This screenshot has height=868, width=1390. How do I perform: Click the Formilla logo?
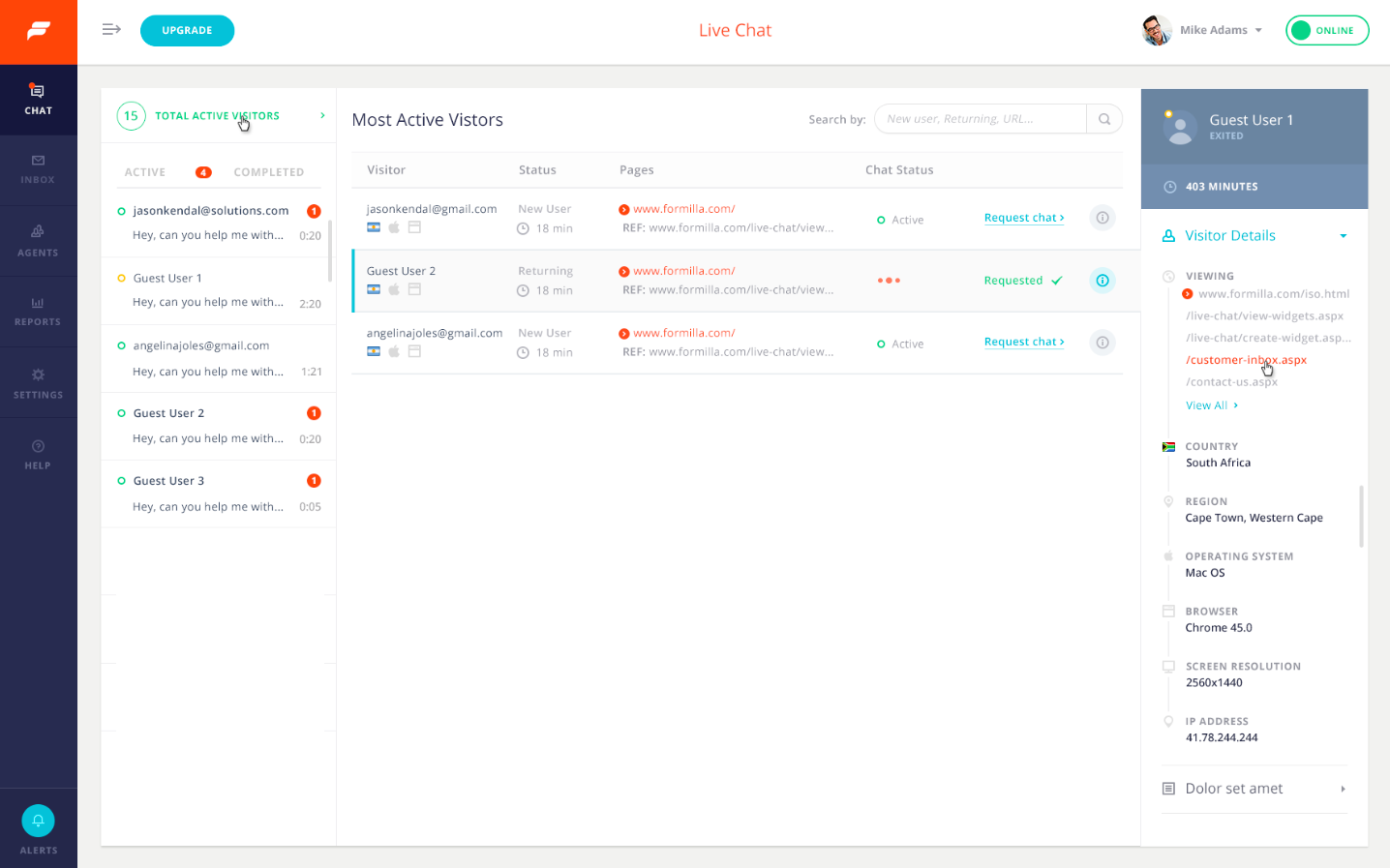click(x=38, y=30)
